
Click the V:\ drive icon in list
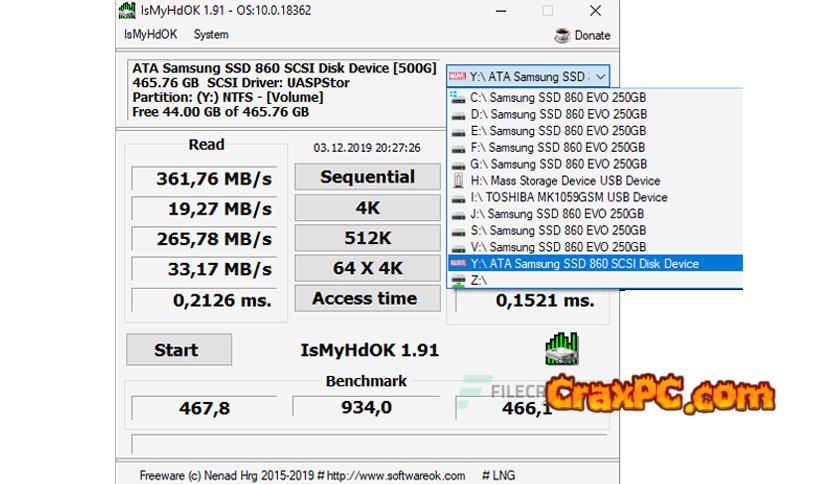(458, 248)
